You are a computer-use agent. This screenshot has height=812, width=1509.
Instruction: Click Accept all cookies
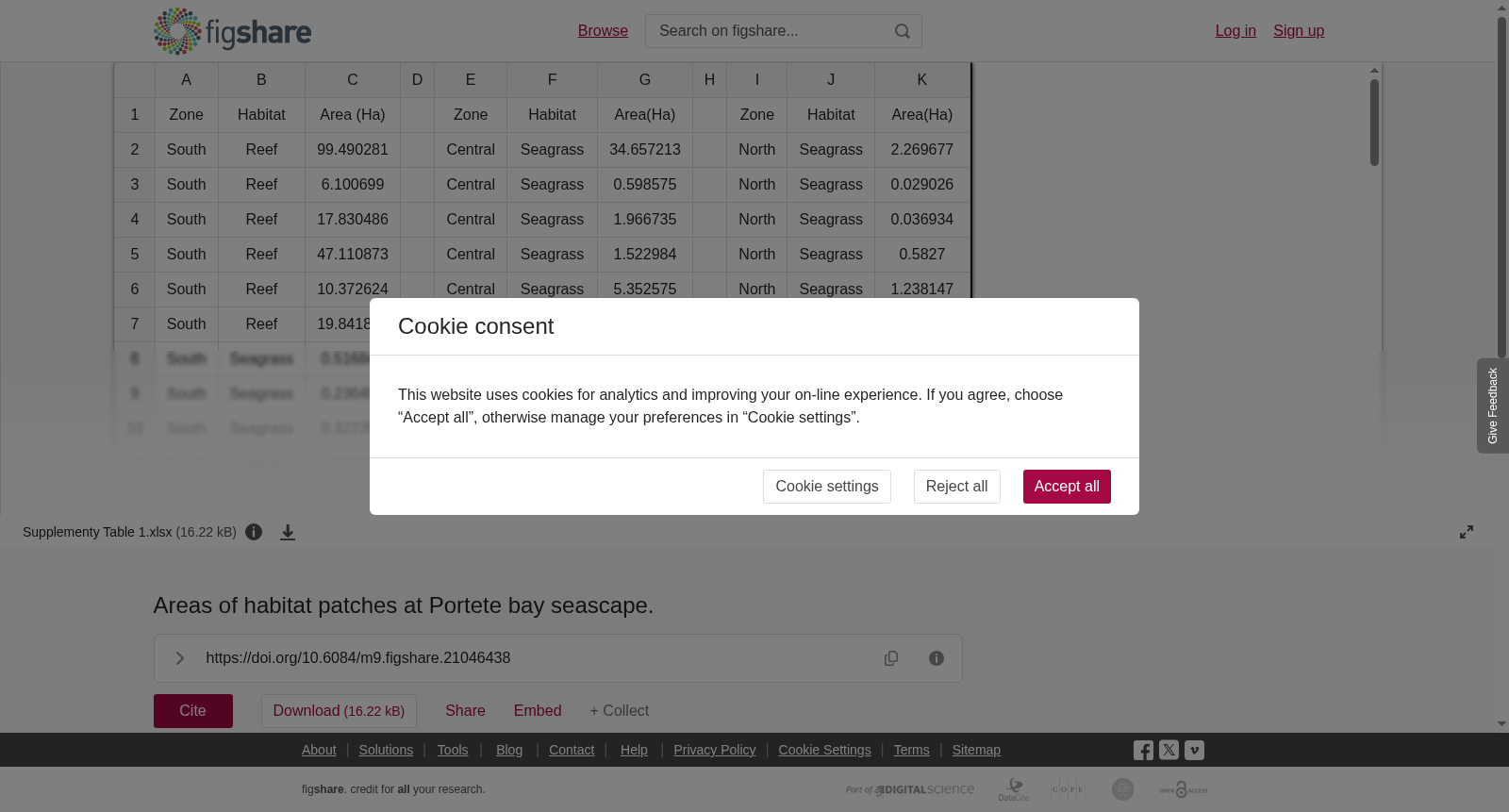tap(1067, 487)
